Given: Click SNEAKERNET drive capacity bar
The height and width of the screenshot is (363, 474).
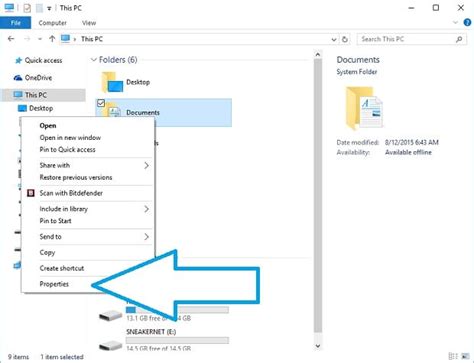Looking at the screenshot, I should tap(177, 340).
